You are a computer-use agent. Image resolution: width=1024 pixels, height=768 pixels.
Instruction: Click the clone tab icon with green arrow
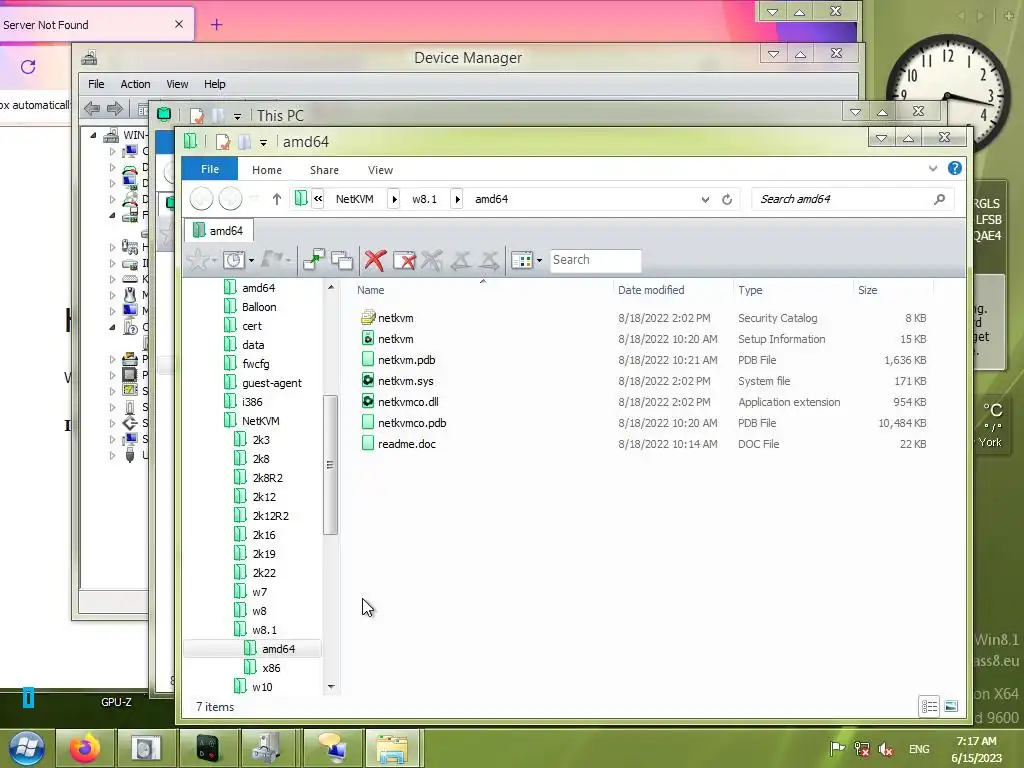point(313,260)
